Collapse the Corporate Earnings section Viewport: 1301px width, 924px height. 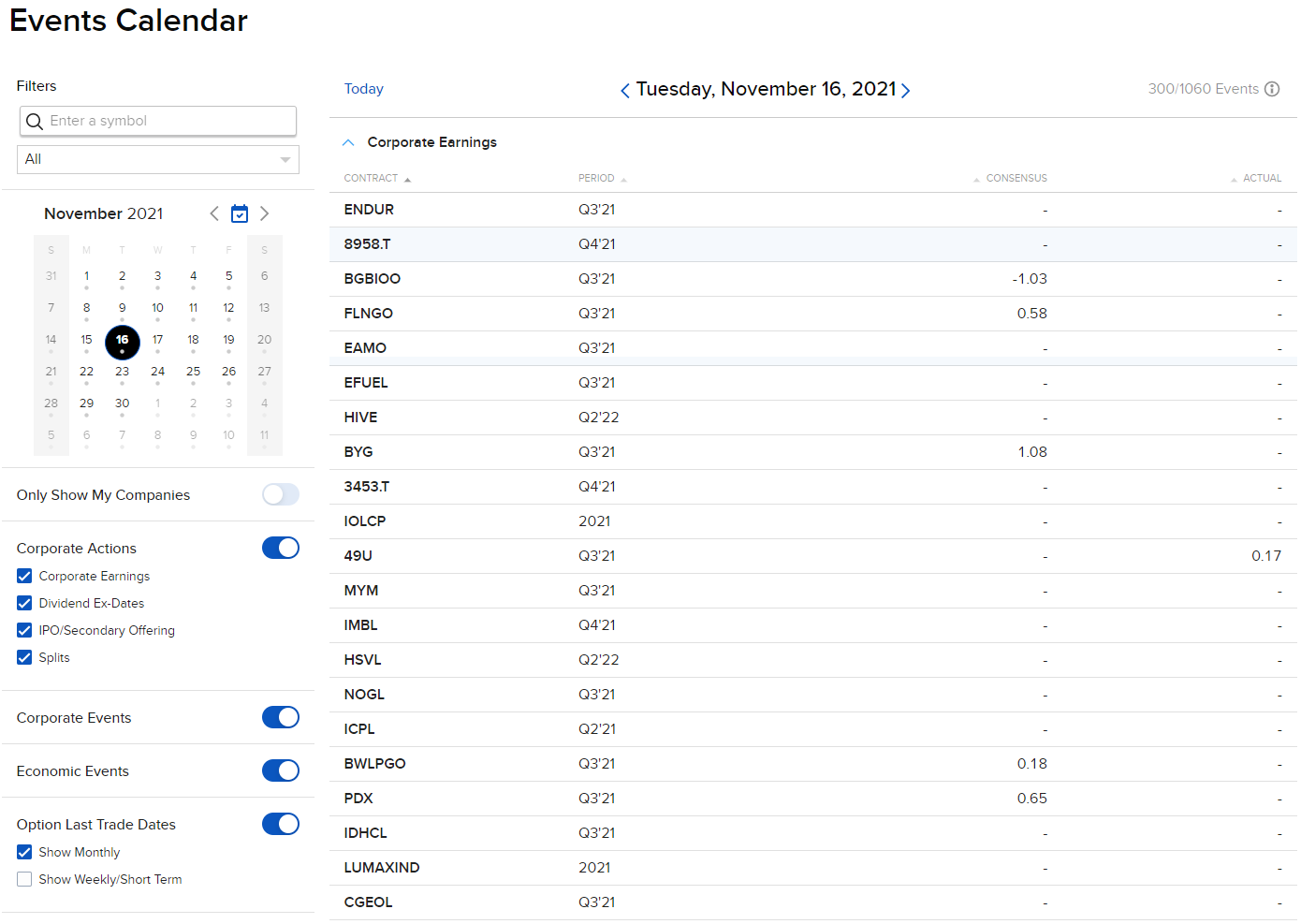(x=348, y=141)
